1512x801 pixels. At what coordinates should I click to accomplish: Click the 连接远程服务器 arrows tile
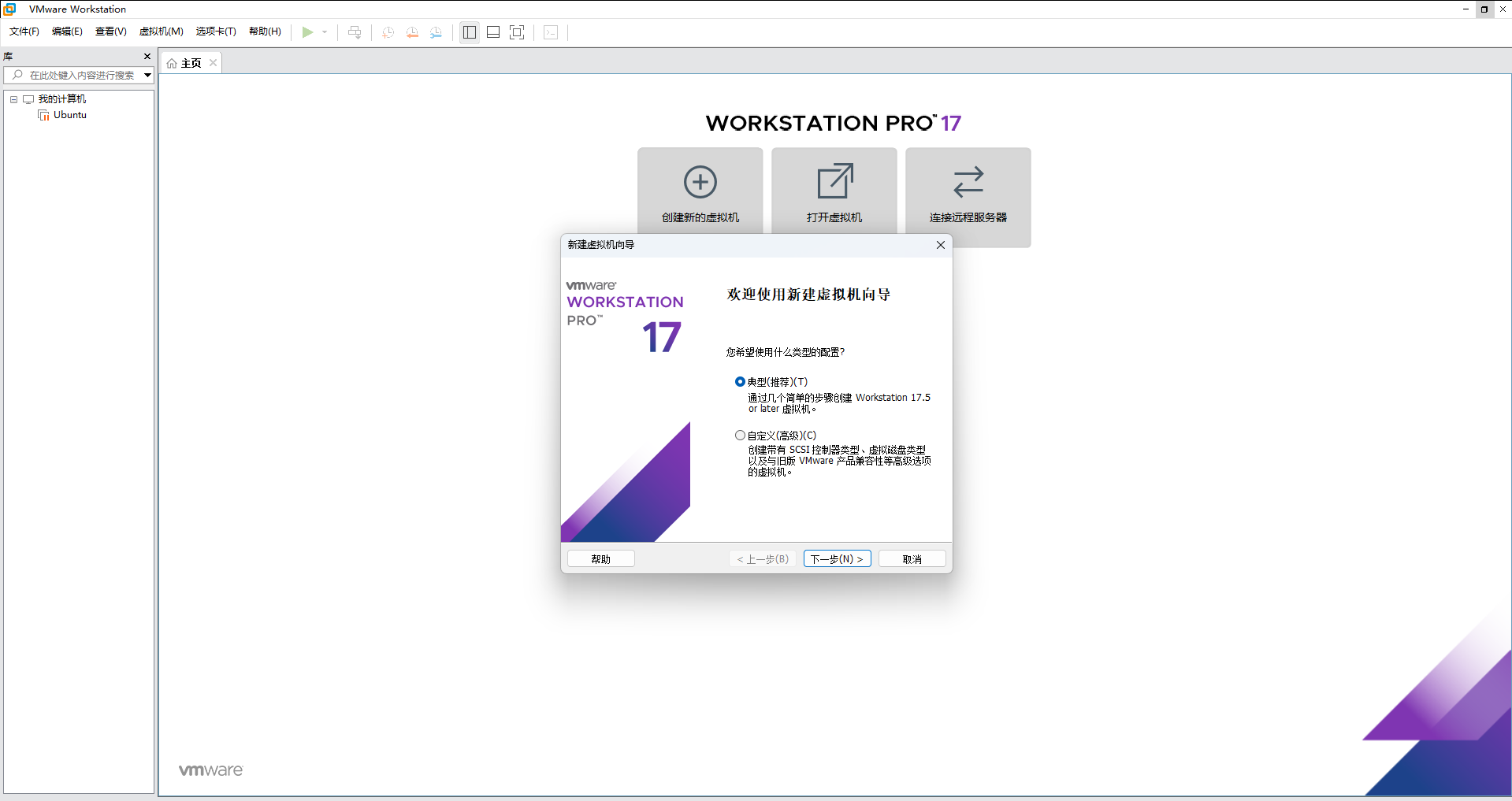pos(968,197)
